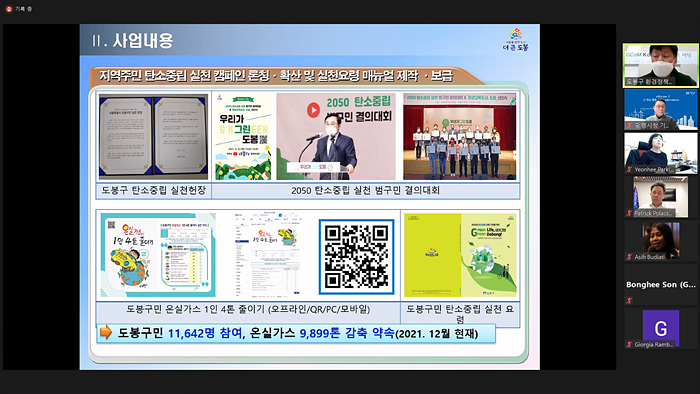Image resolution: width=700 pixels, height=394 pixels.
Task: Click the slide title 사업내용
Action: click(142, 41)
